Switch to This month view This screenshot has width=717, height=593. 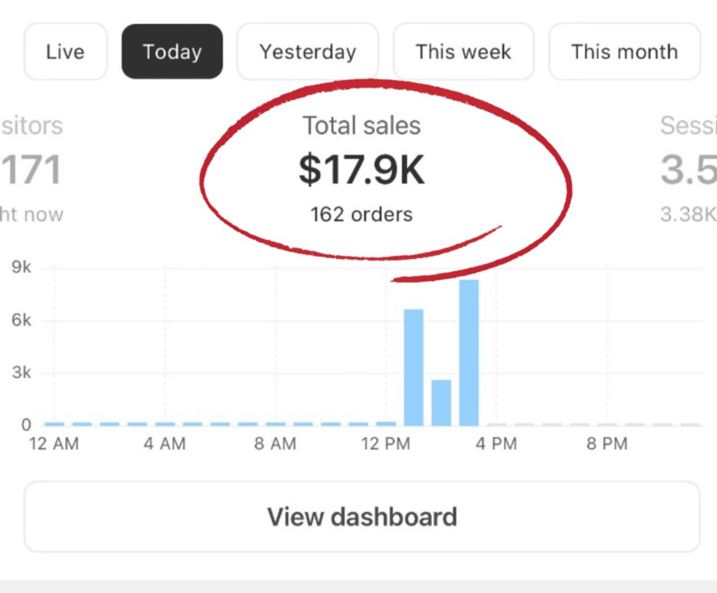pos(624,52)
